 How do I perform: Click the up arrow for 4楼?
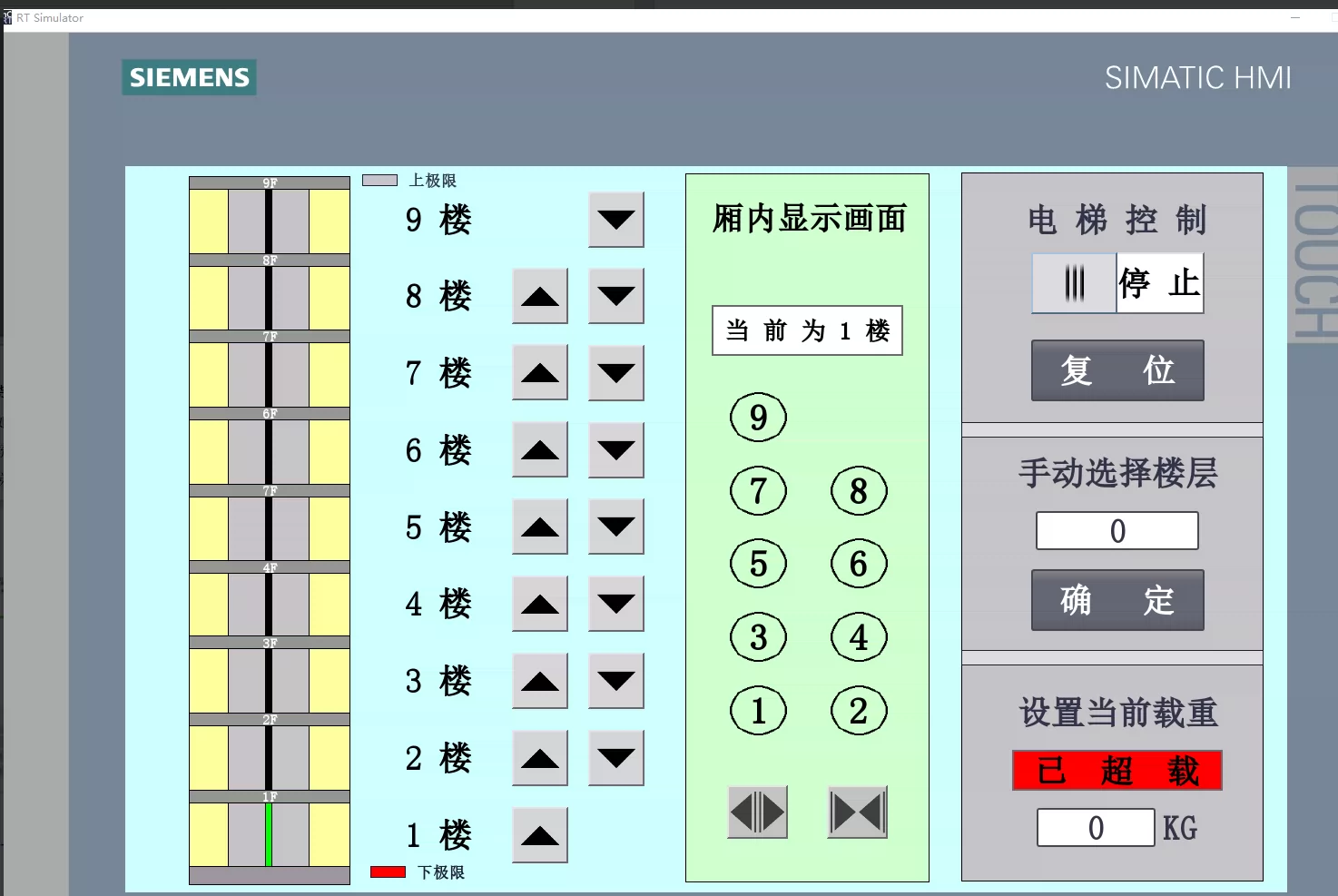point(540,604)
